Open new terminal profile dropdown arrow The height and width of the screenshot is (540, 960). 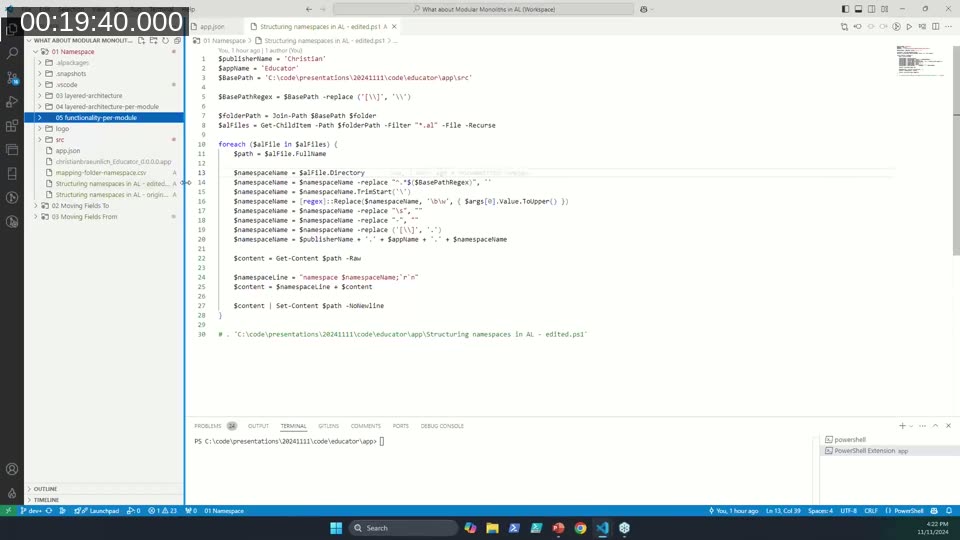(911, 426)
